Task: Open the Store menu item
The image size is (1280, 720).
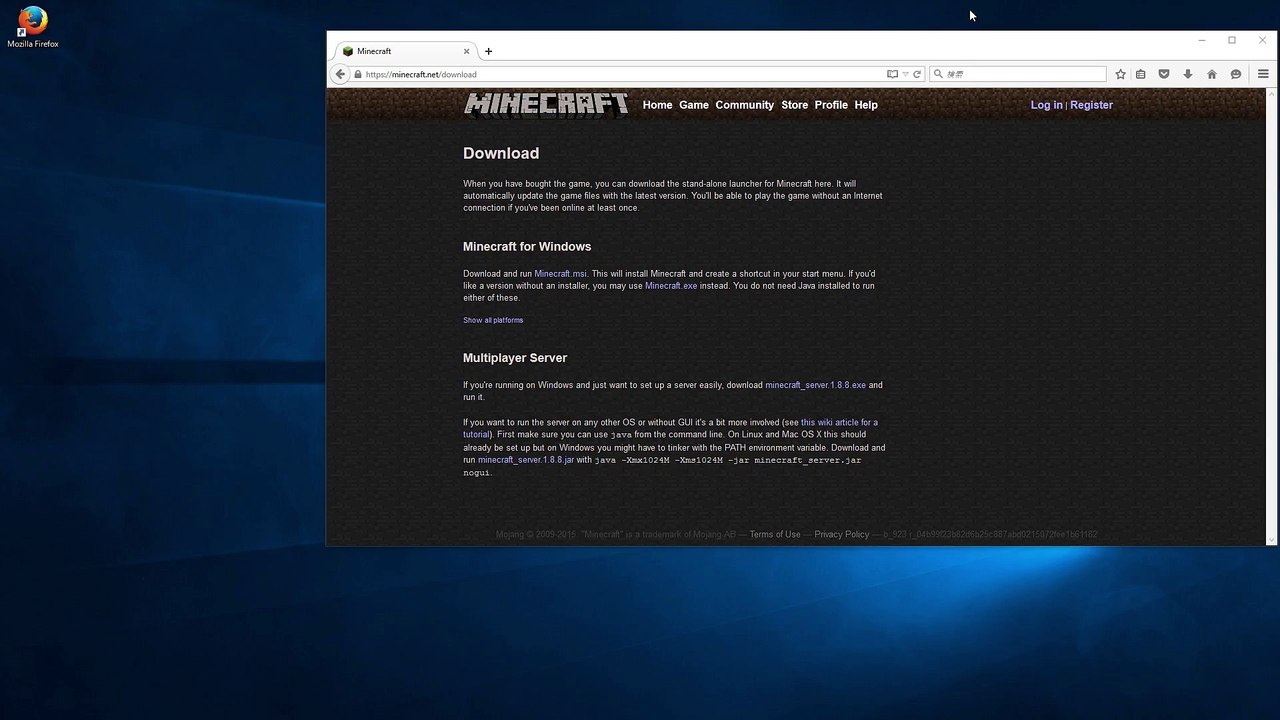Action: [794, 105]
